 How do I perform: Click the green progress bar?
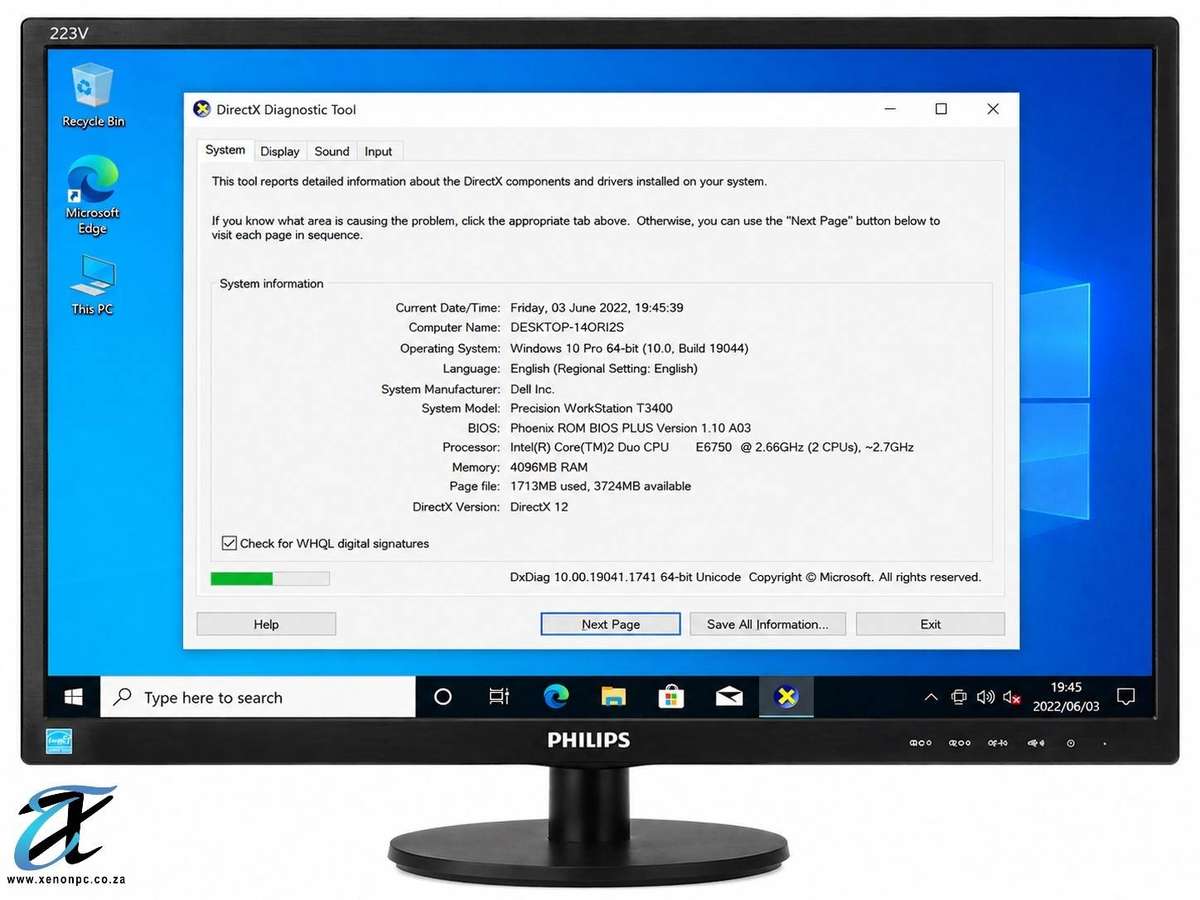pos(270,578)
